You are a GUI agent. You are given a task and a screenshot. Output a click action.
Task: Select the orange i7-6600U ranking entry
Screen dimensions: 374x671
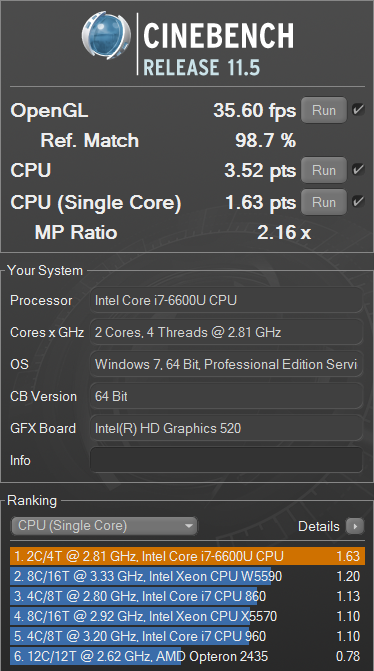click(x=187, y=556)
